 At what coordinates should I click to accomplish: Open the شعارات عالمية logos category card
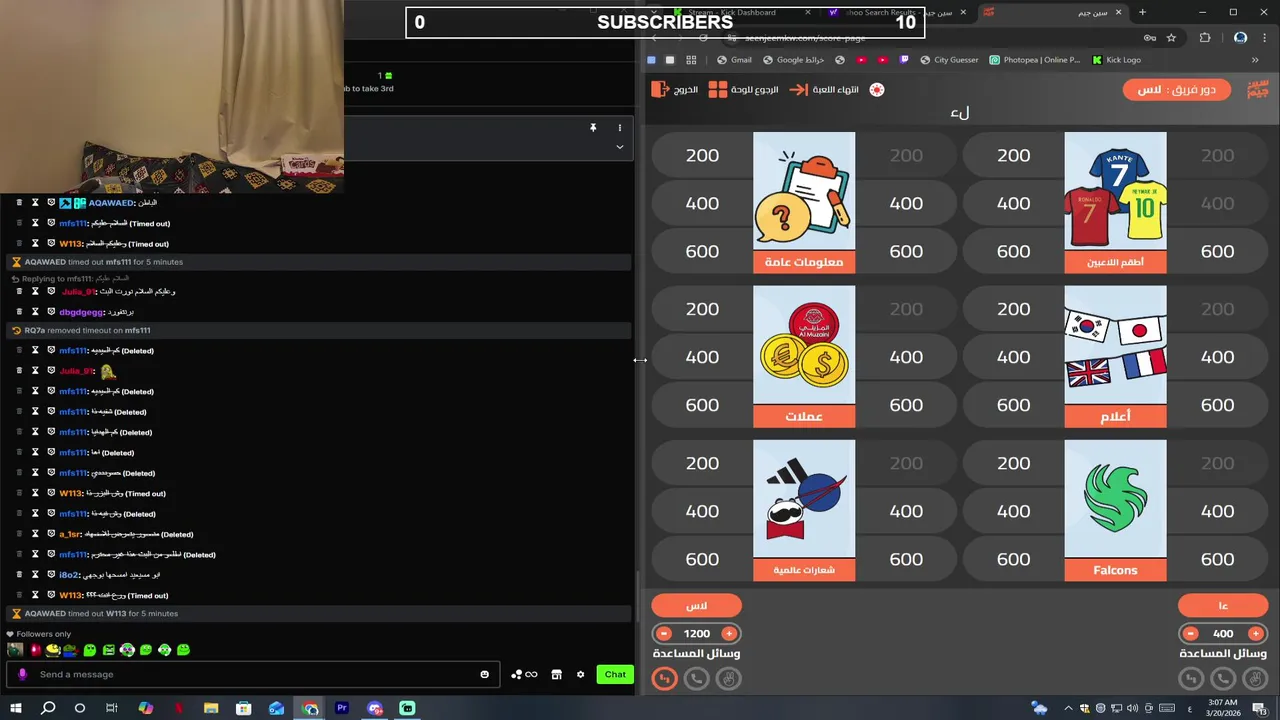(x=804, y=511)
